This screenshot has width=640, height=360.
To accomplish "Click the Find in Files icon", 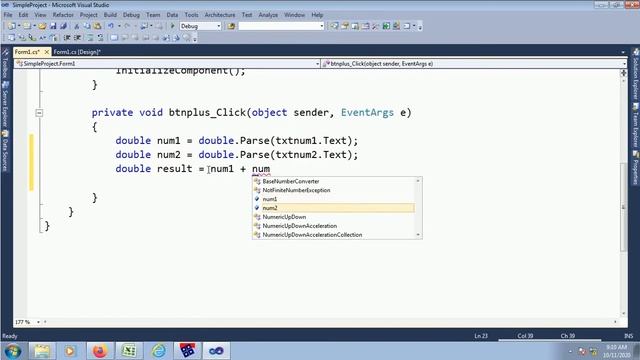I will (x=231, y=26).
